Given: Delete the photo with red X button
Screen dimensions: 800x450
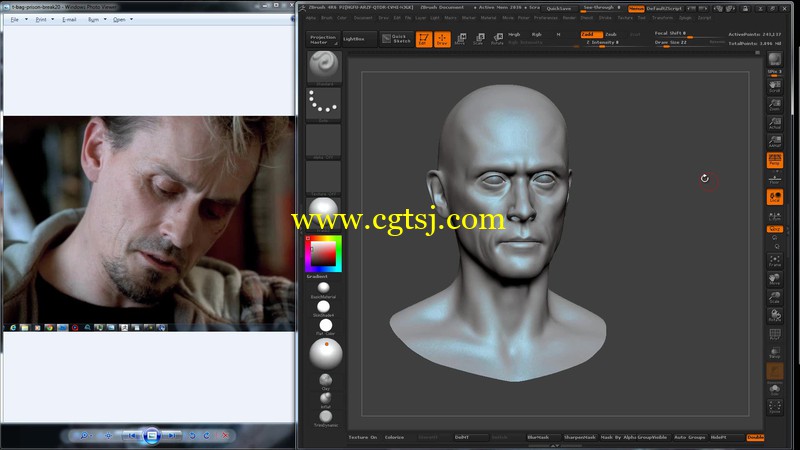Looking at the screenshot, I should coord(225,435).
